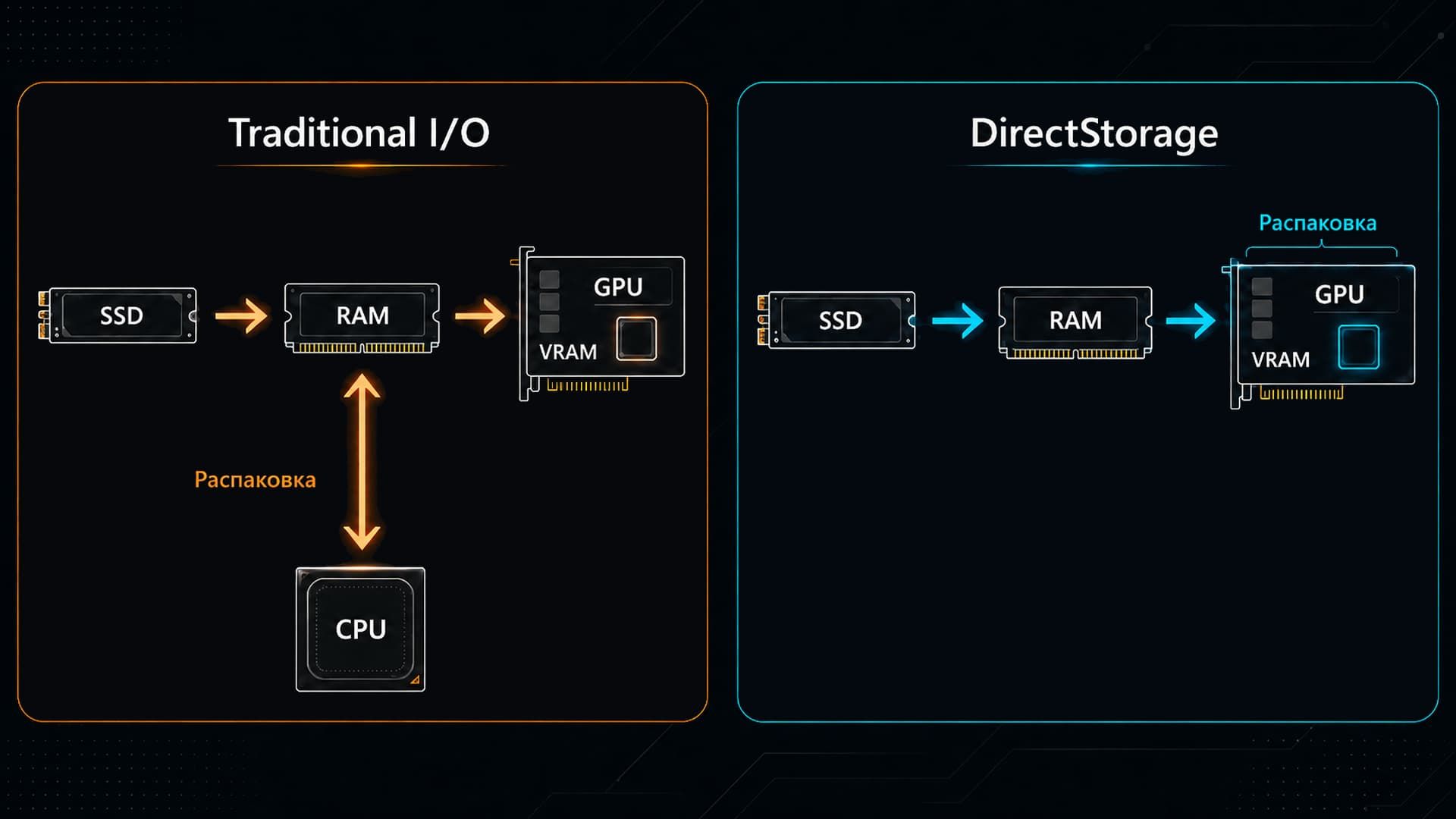The image size is (1456, 819).
Task: Click the blue arrow from RAM to GPU
Action: (1191, 321)
